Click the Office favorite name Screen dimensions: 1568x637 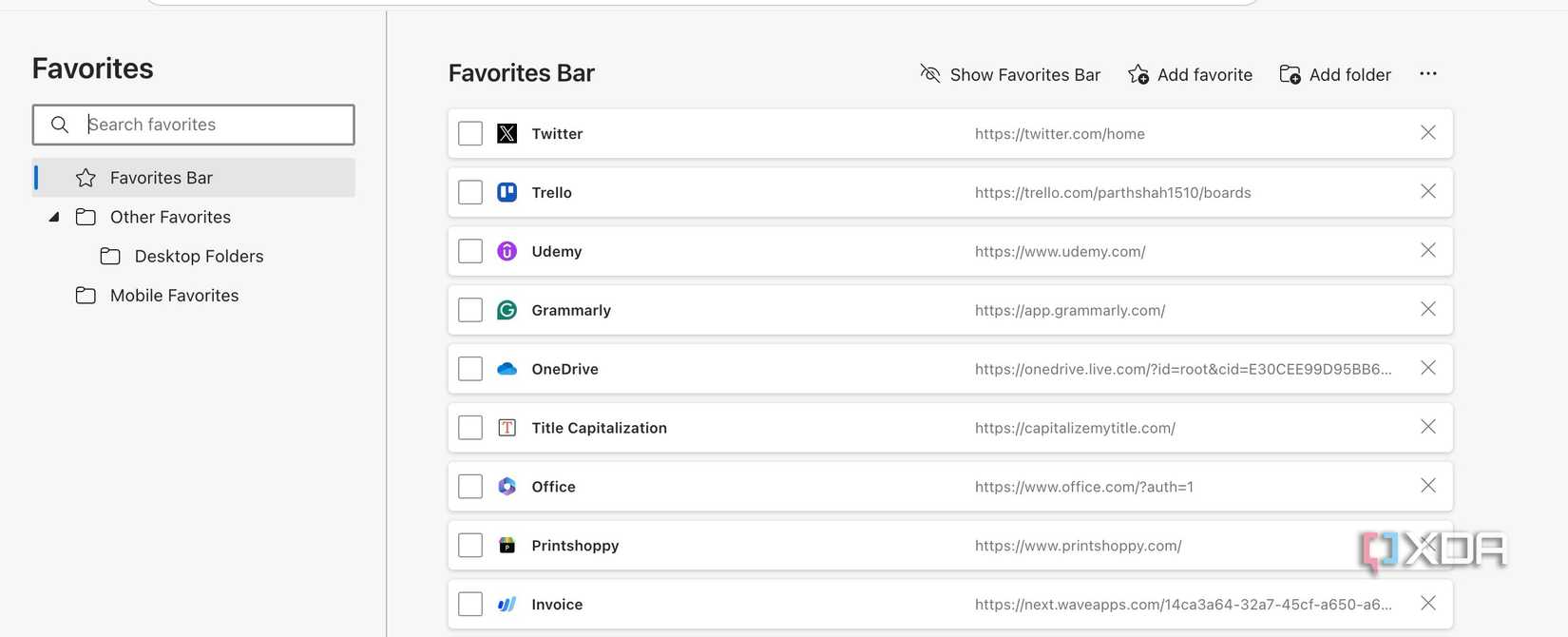pos(554,487)
